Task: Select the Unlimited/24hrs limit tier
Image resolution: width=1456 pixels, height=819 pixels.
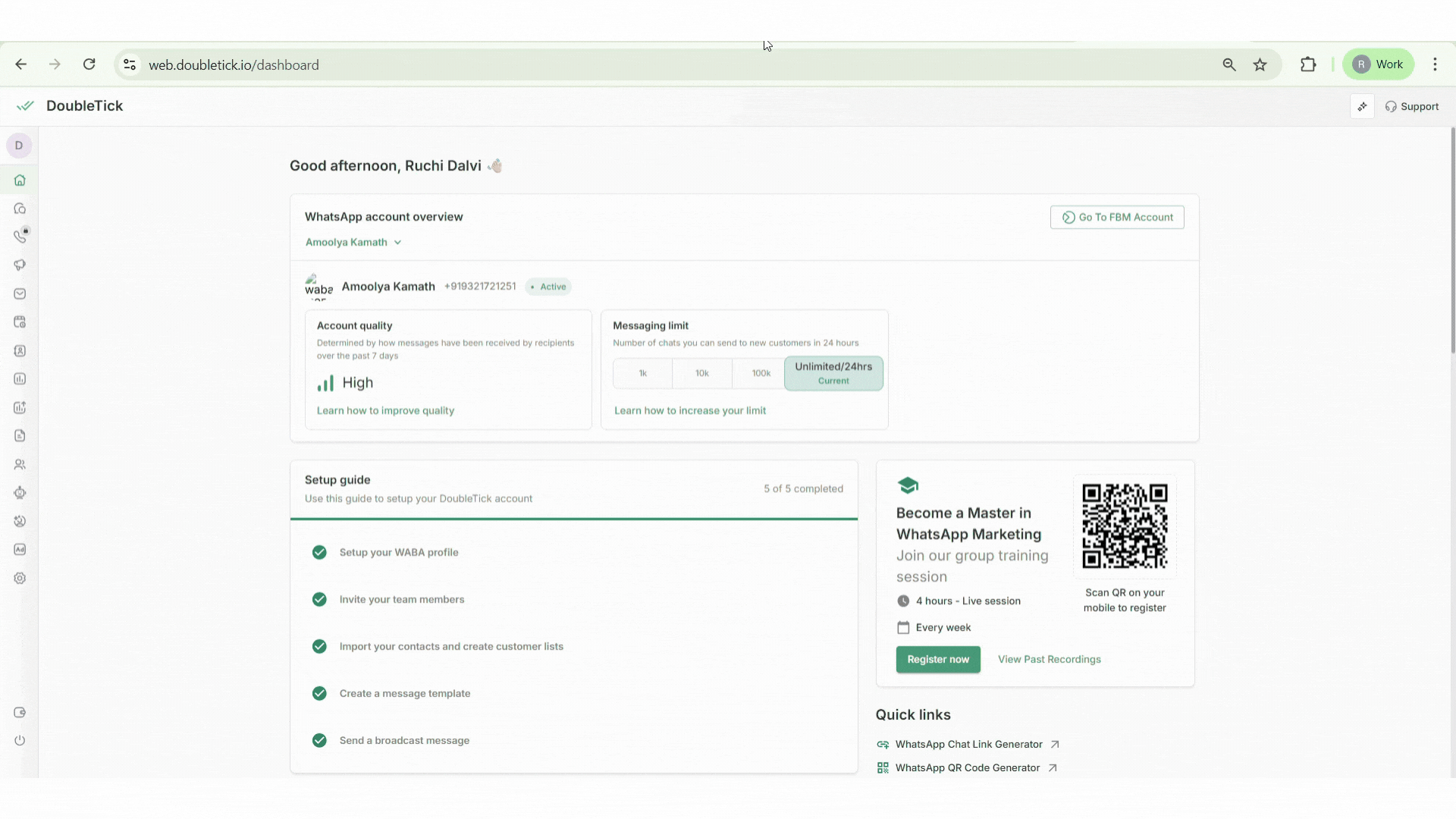Action: [833, 373]
